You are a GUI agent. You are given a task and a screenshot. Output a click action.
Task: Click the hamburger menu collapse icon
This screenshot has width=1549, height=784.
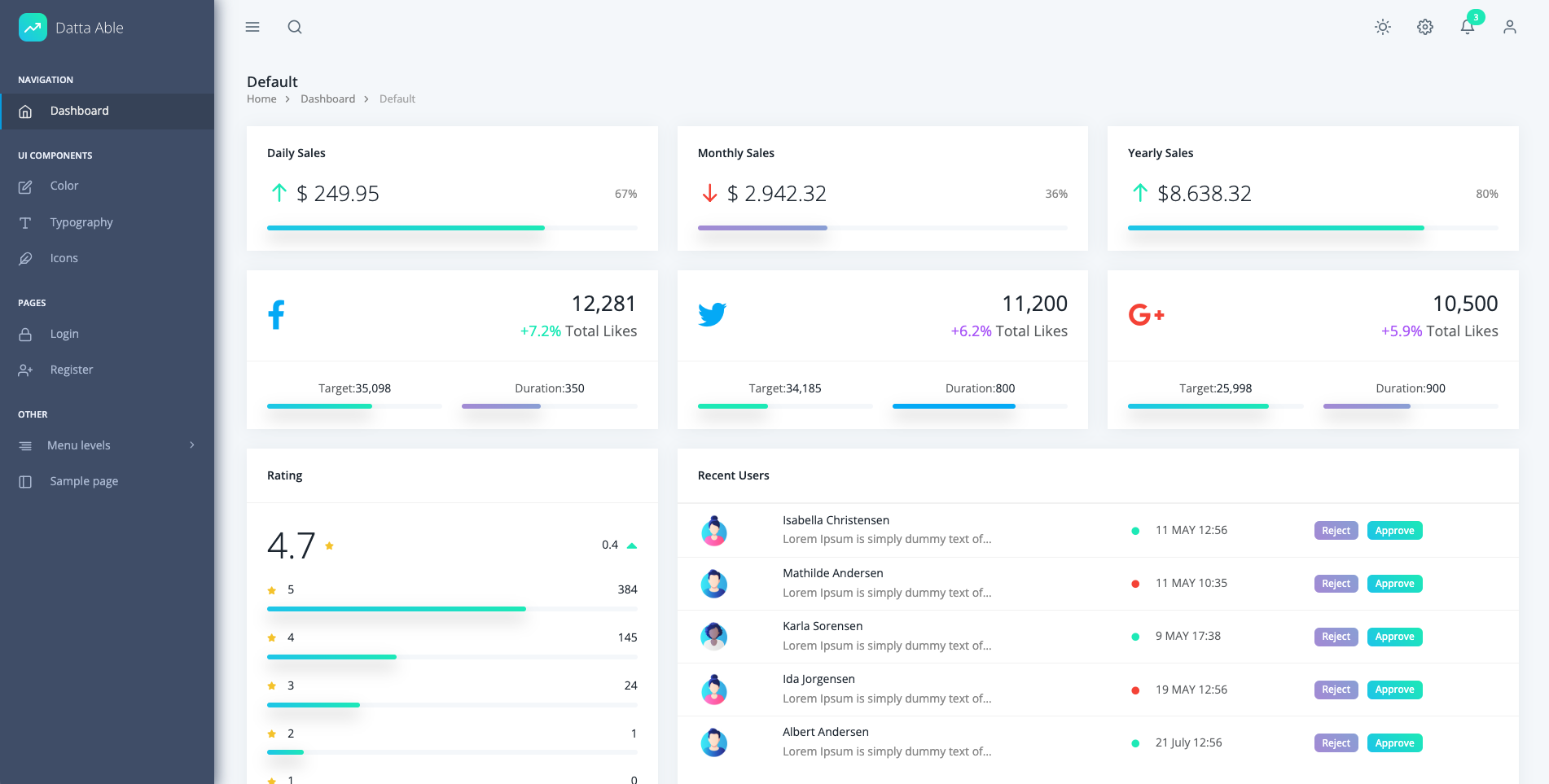tap(252, 27)
